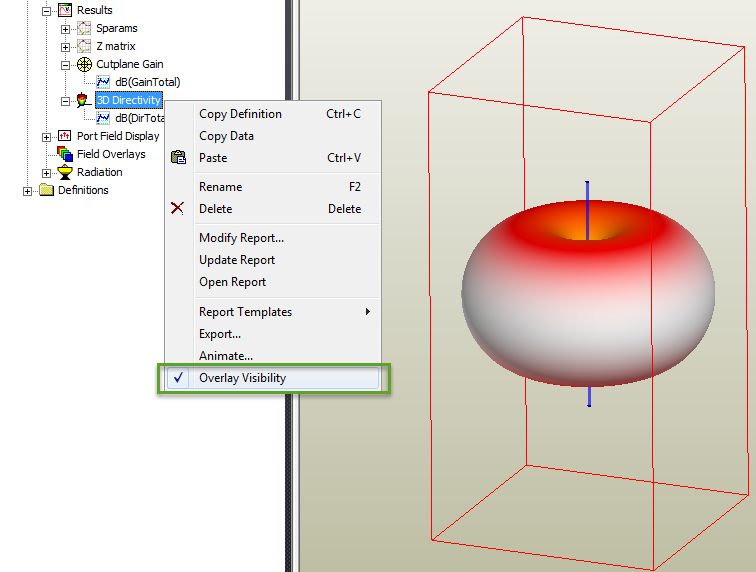Select Overlay Visibility menu entry label
Image resolution: width=756 pixels, height=572 pixels.
243,378
